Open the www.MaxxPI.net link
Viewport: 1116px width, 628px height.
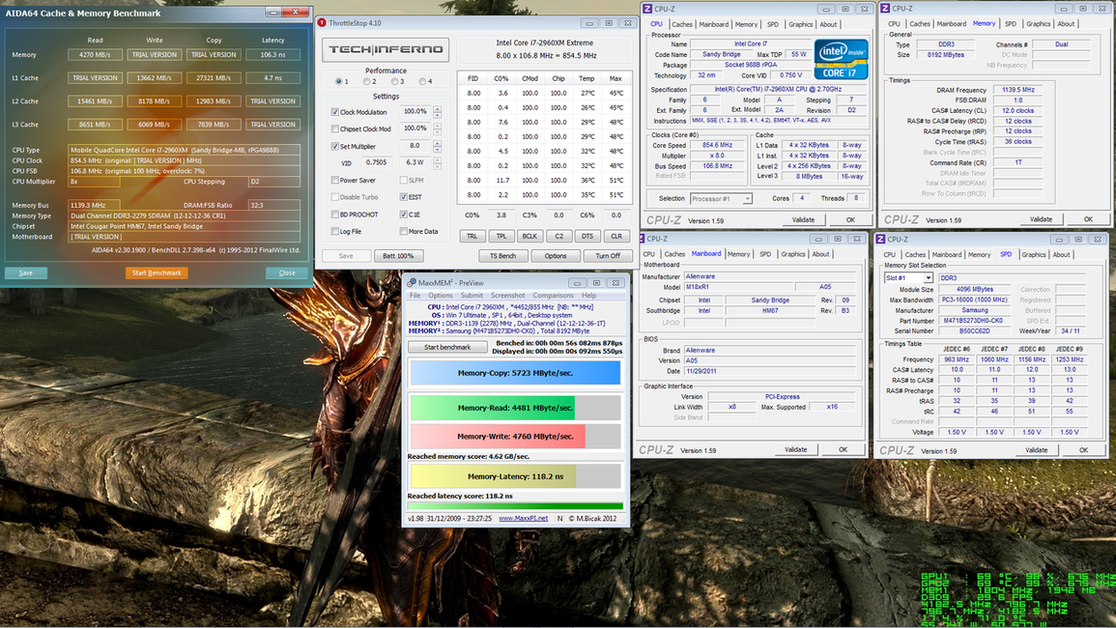point(523,518)
